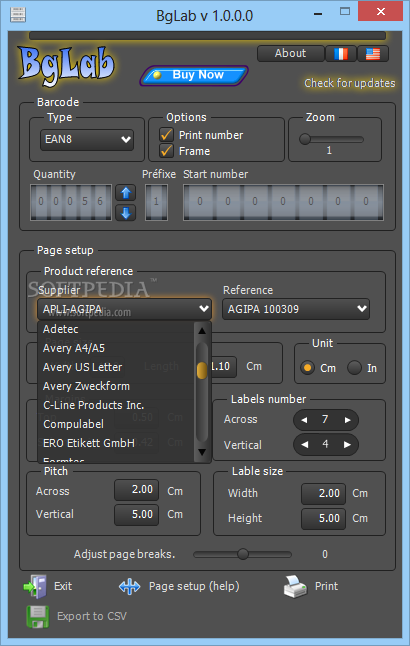Click the Exit label
Screen dimensions: 410x646
[63, 586]
